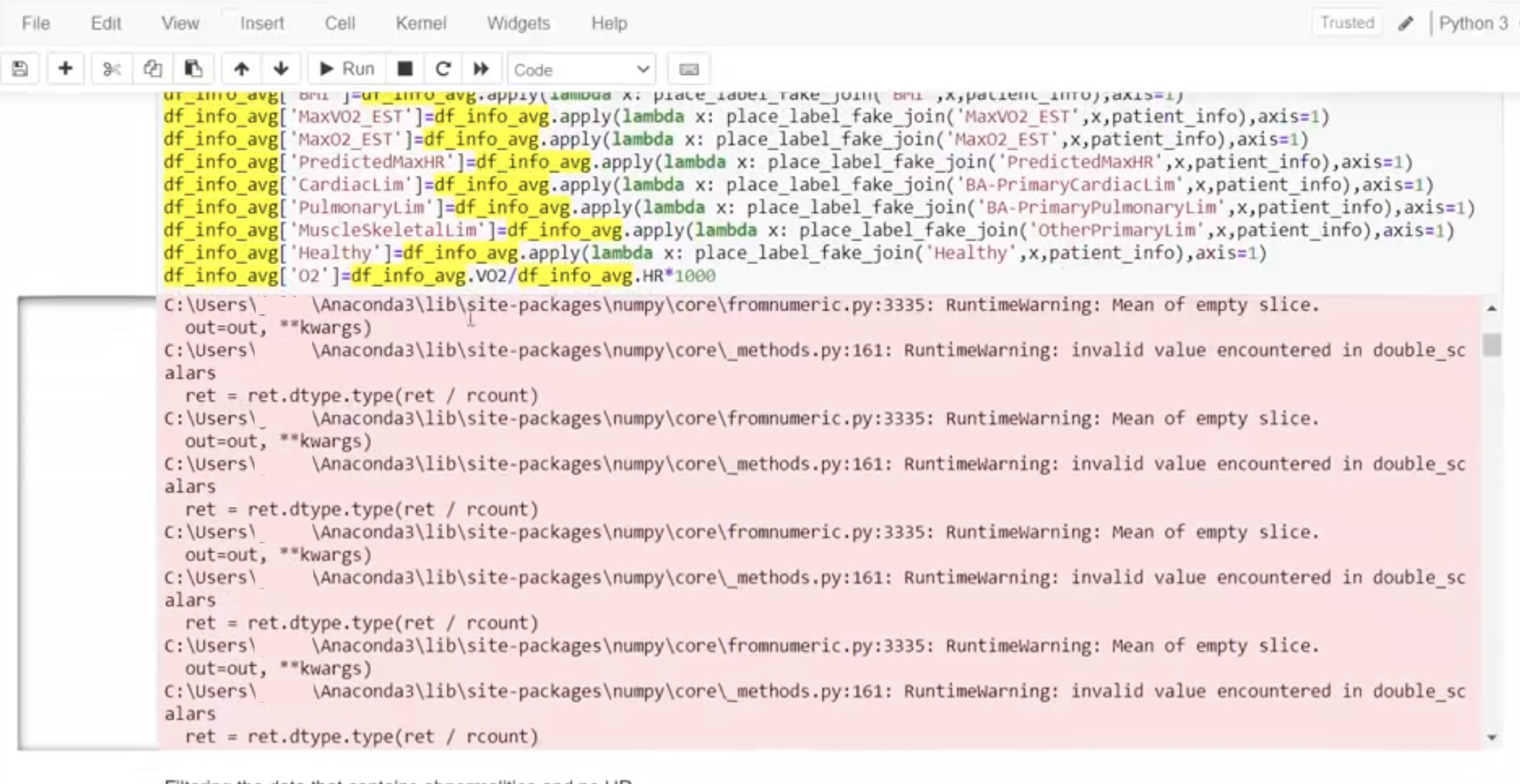Click code line assigning 'MaxO2_EST' column
Screen dimensions: 1520x784
(x=736, y=139)
